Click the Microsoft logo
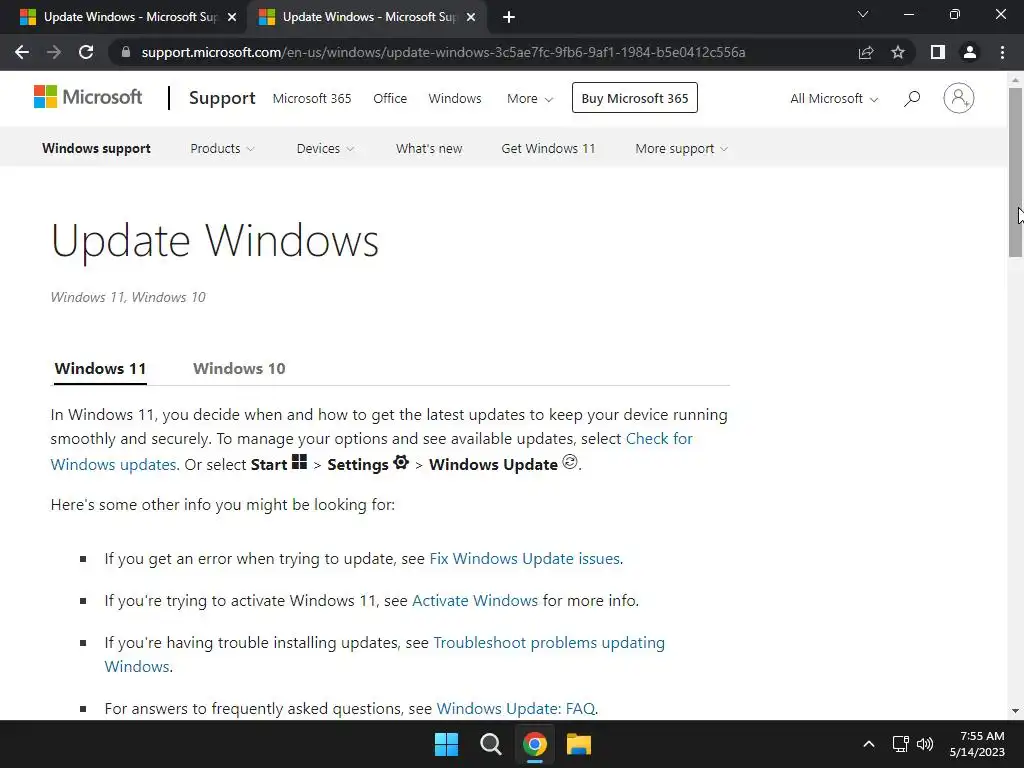Viewport: 1024px width, 768px height. 88,97
